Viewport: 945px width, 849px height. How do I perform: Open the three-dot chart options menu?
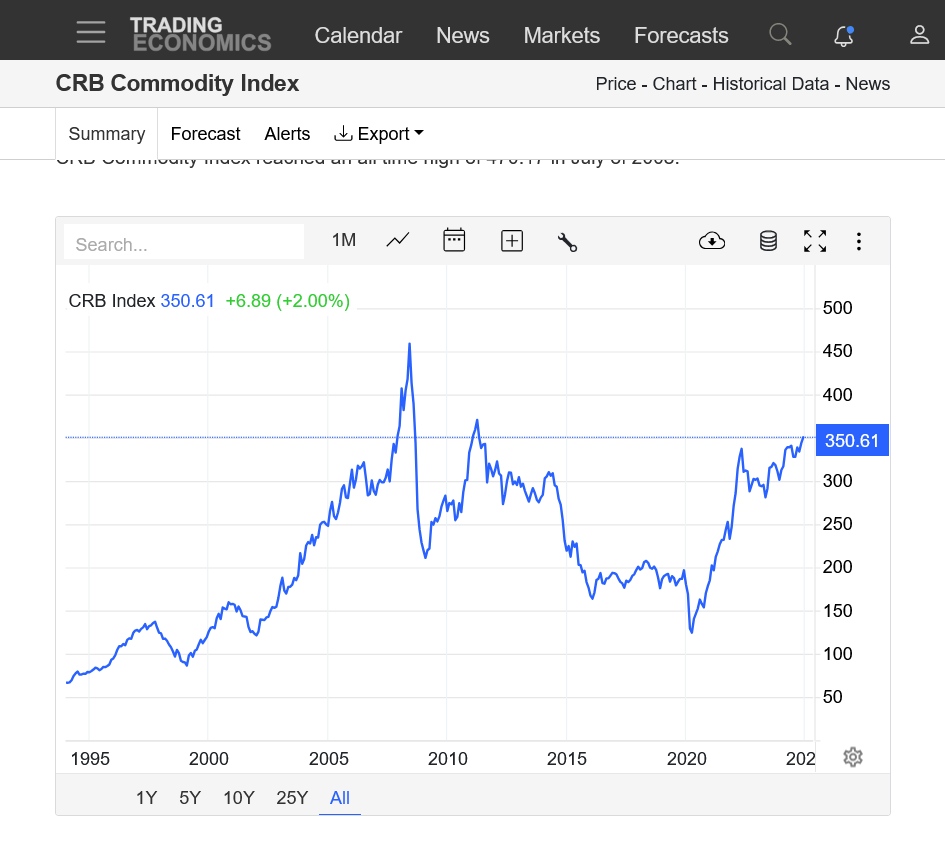click(858, 241)
